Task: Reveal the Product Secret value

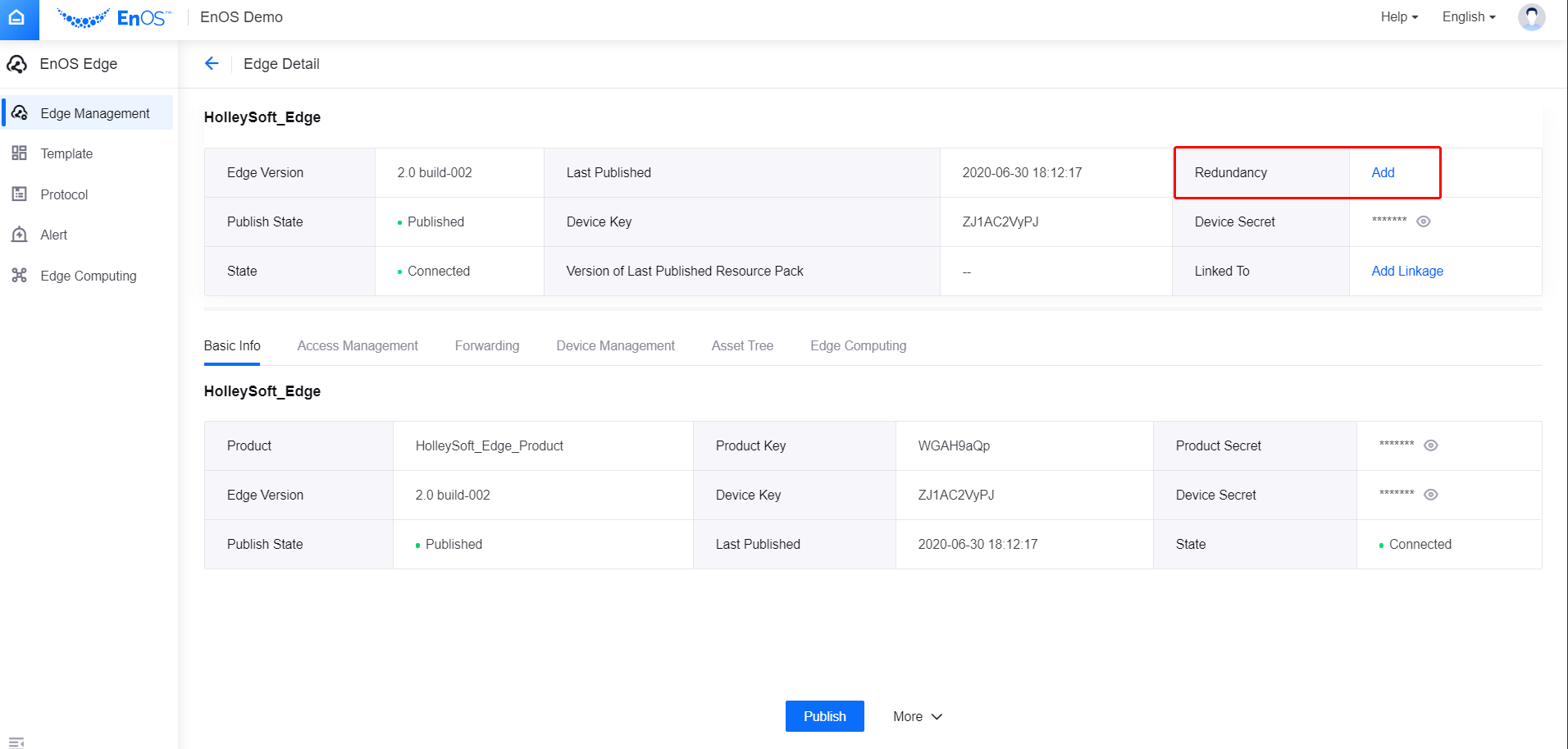Action: [1431, 445]
